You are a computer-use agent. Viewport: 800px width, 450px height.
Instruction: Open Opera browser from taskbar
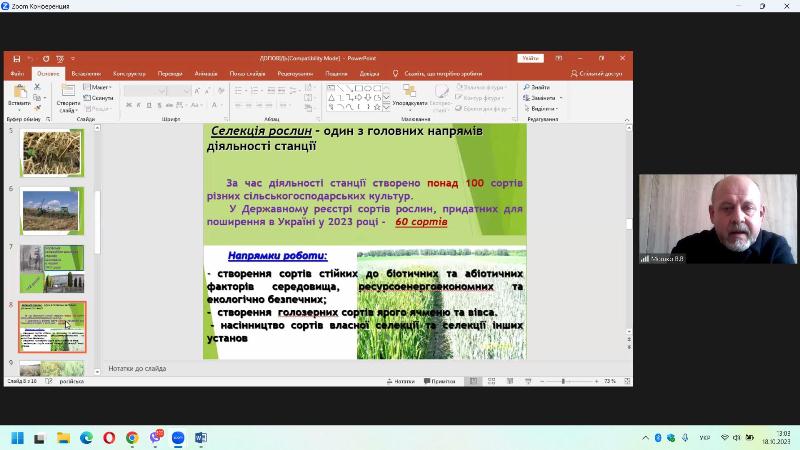point(109,438)
